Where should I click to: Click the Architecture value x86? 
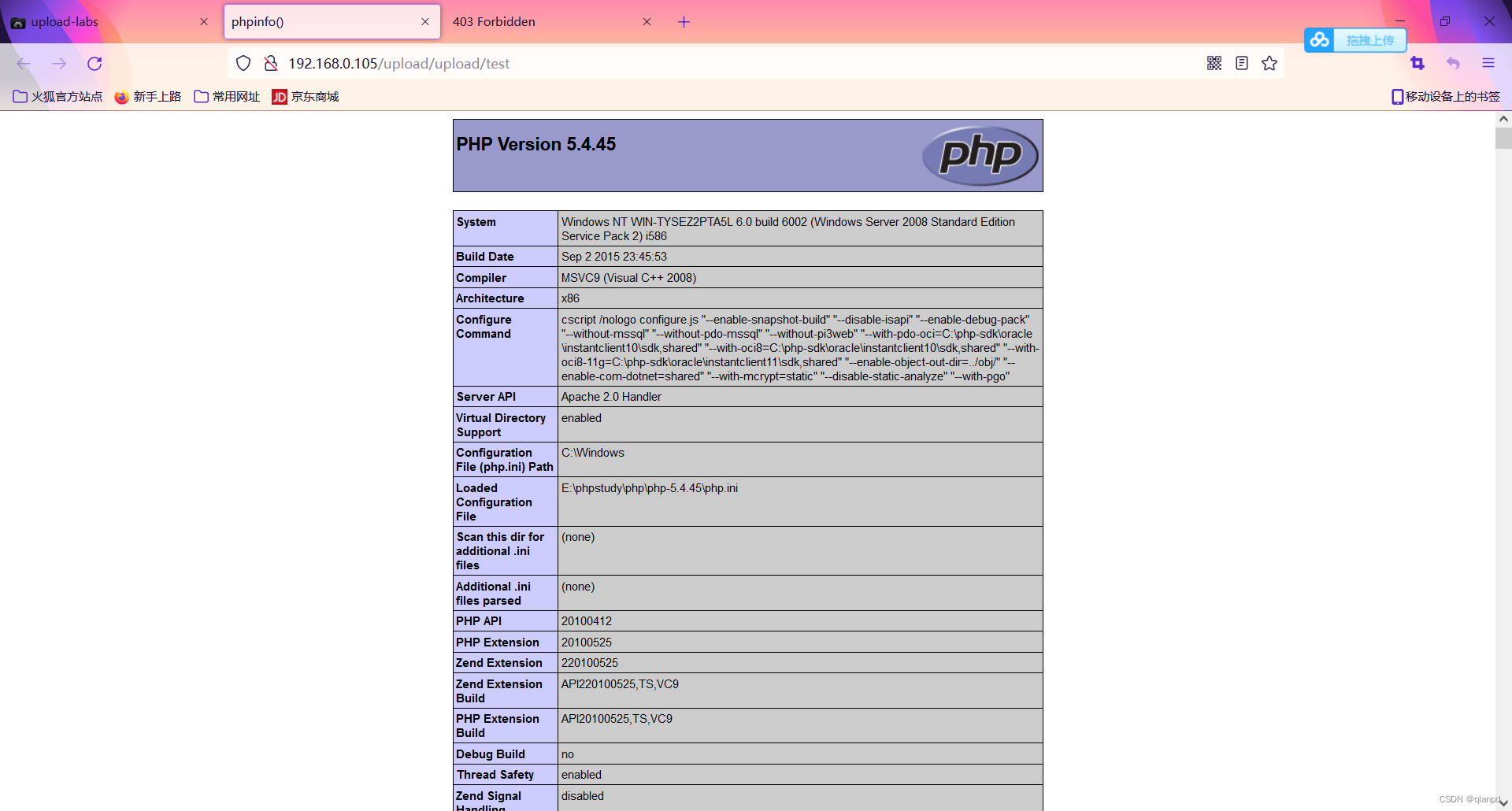tap(570, 298)
